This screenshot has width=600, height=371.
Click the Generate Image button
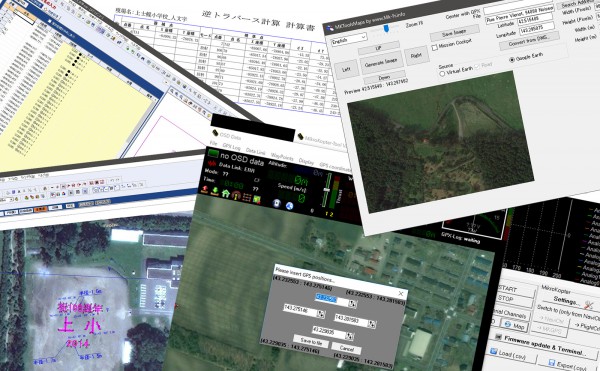click(x=381, y=62)
